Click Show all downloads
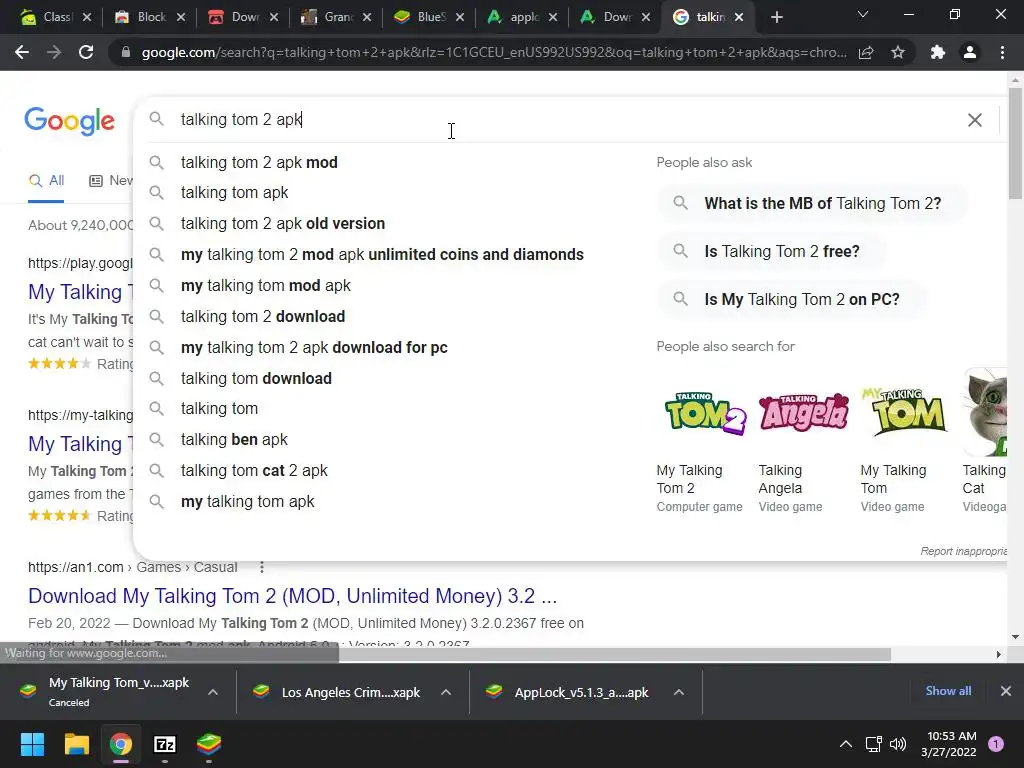Screen dimensions: 1024x768 (x=948, y=691)
